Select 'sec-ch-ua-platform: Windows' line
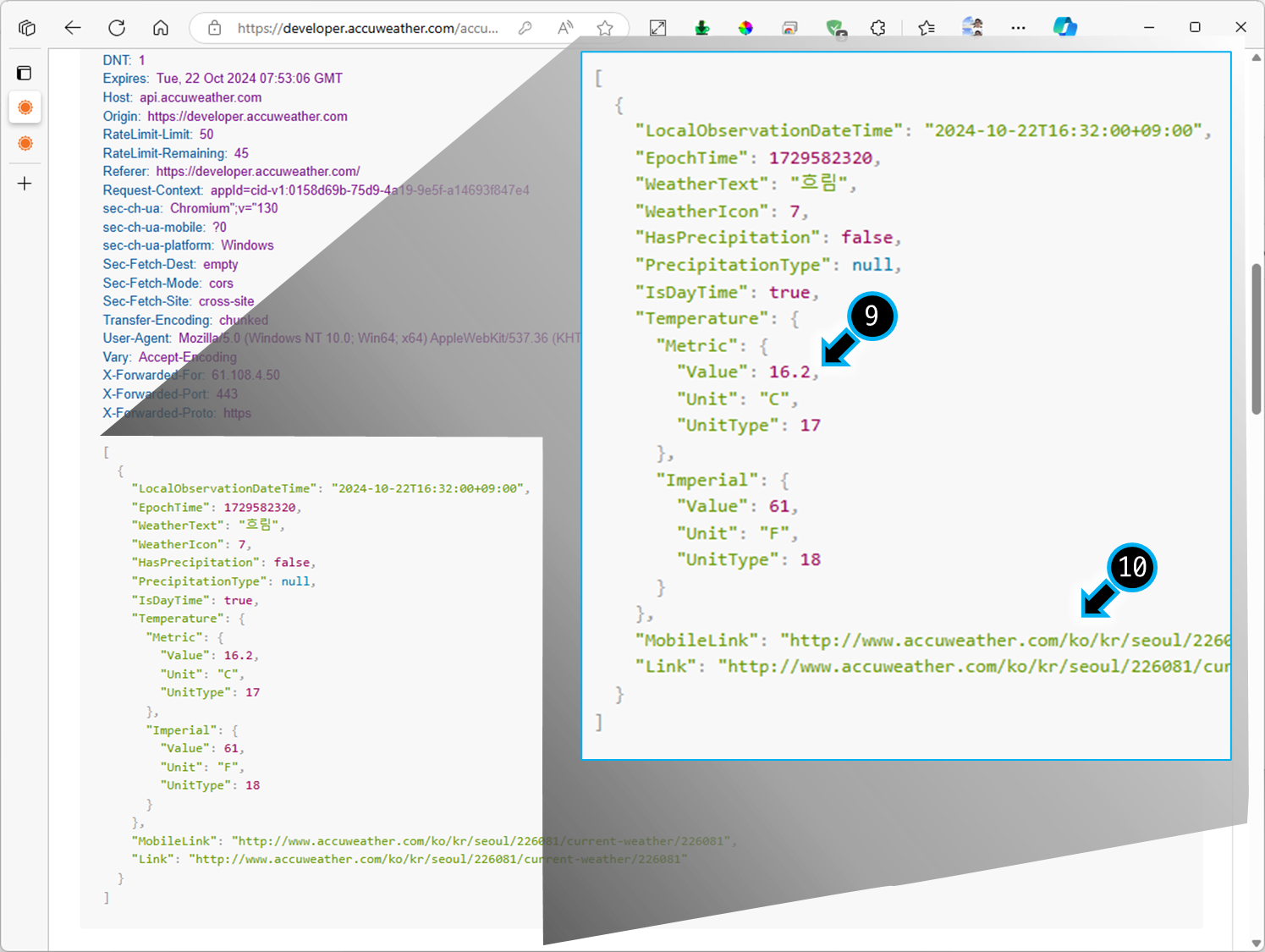Screen dimensions: 1265x952 [188, 245]
